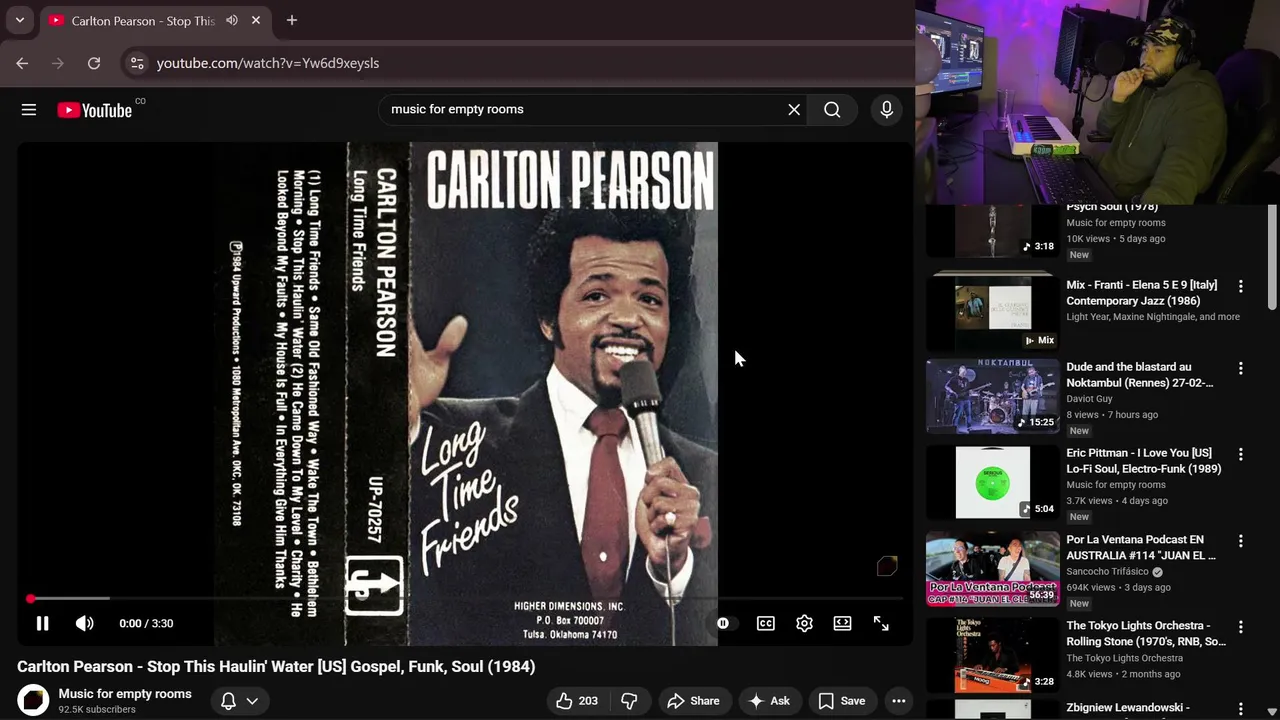The image size is (1280, 720).
Task: Click the video title Carlton Pearson - Stop This Haulin' Water
Action: point(276,666)
